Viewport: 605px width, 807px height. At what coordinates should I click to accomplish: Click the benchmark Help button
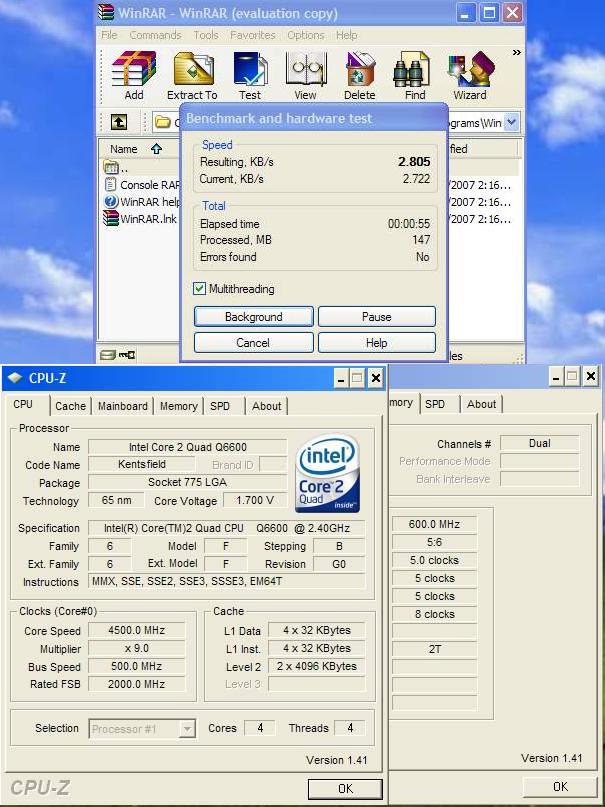(377, 343)
